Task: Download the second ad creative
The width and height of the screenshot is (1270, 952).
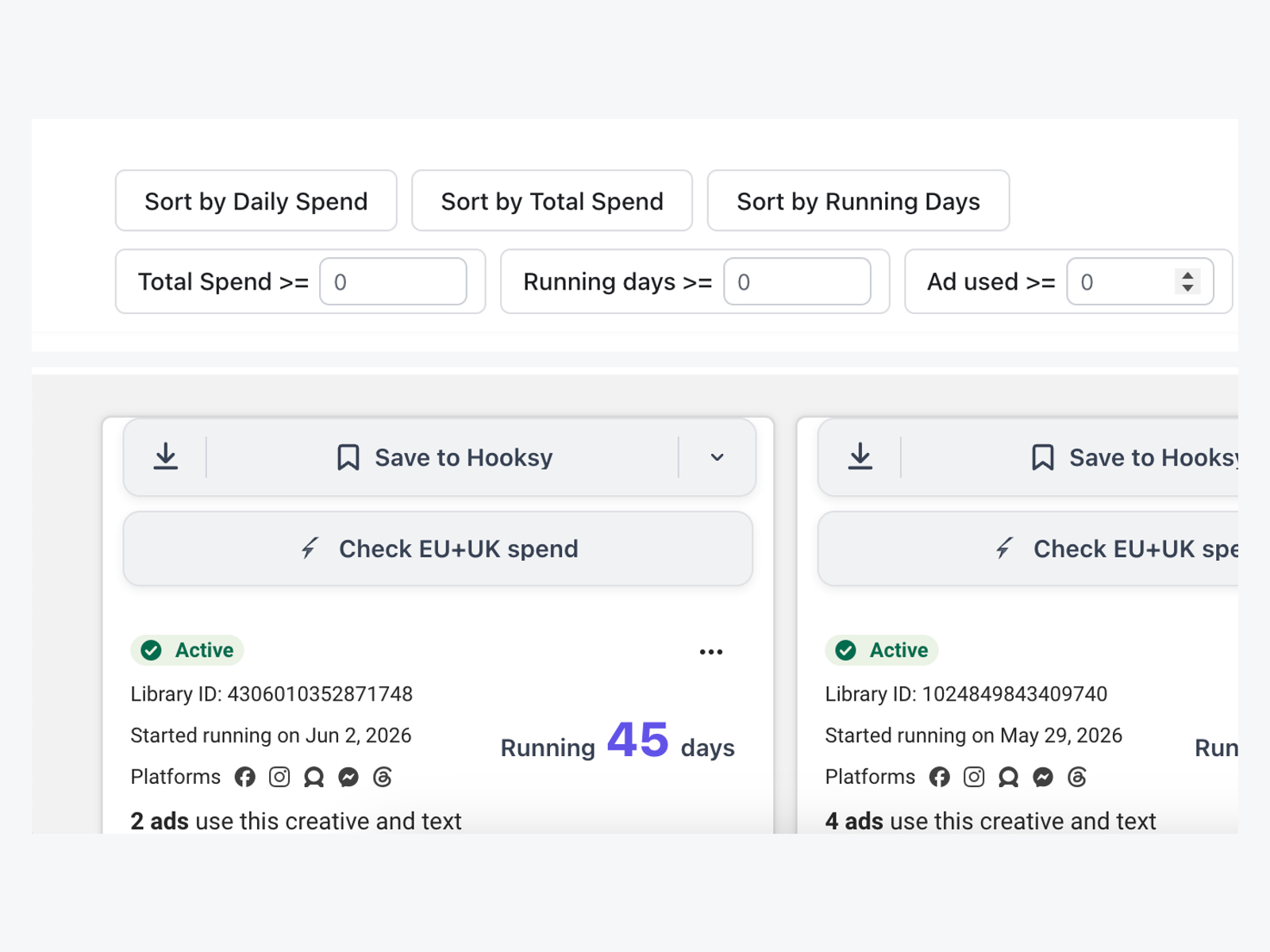Action: (860, 457)
